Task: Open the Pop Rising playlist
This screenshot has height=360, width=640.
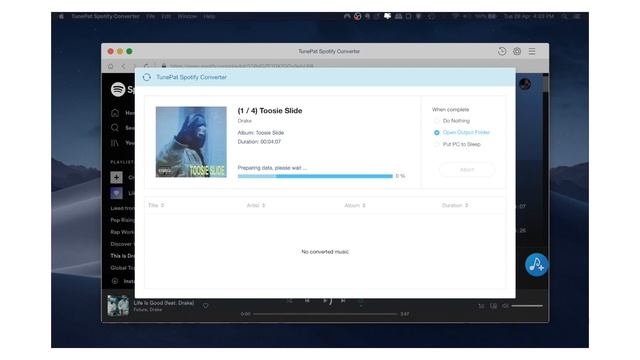Action: point(122,220)
